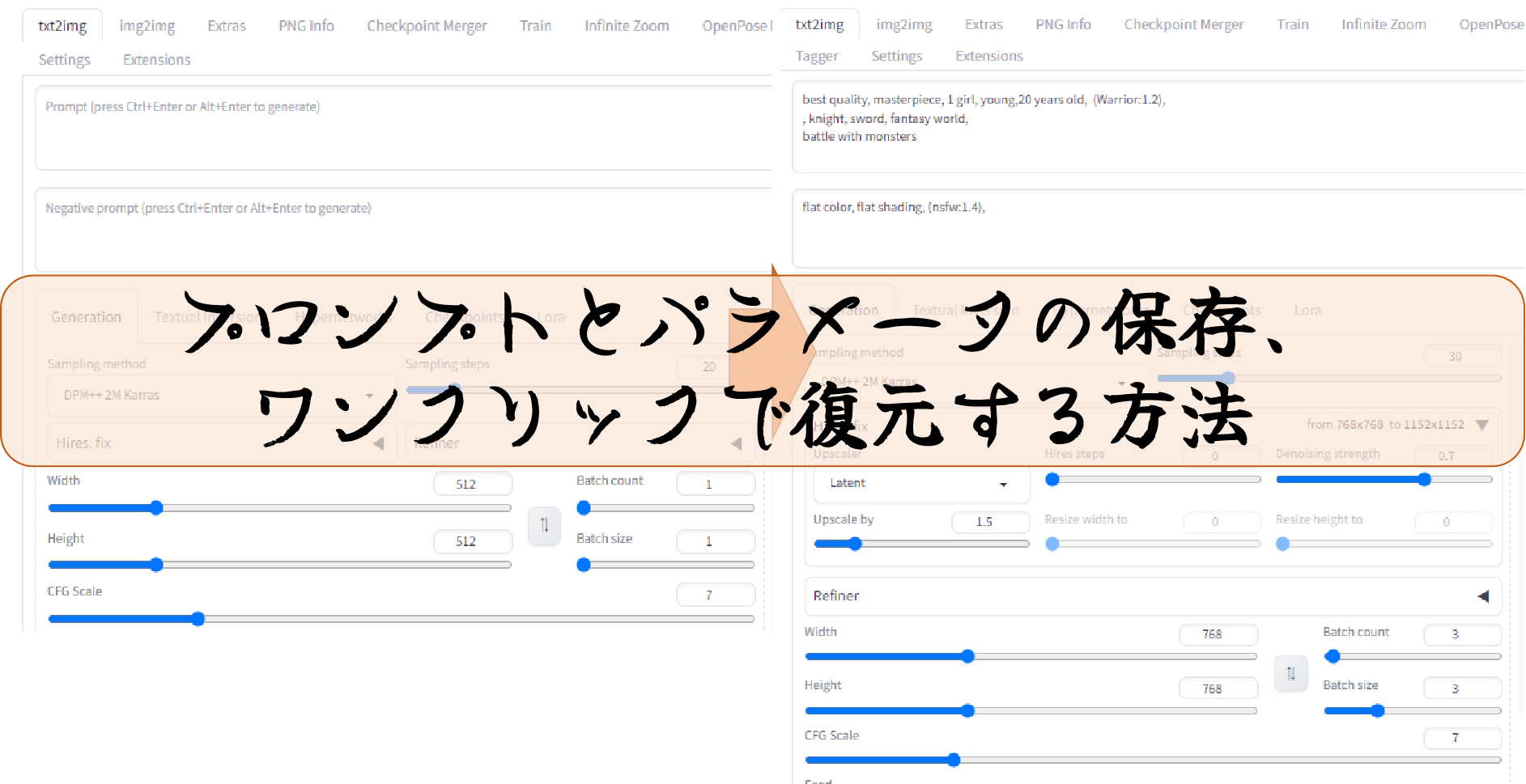The width and height of the screenshot is (1526, 784).
Task: Adjust Batch size slider in left panel
Action: pos(665,565)
